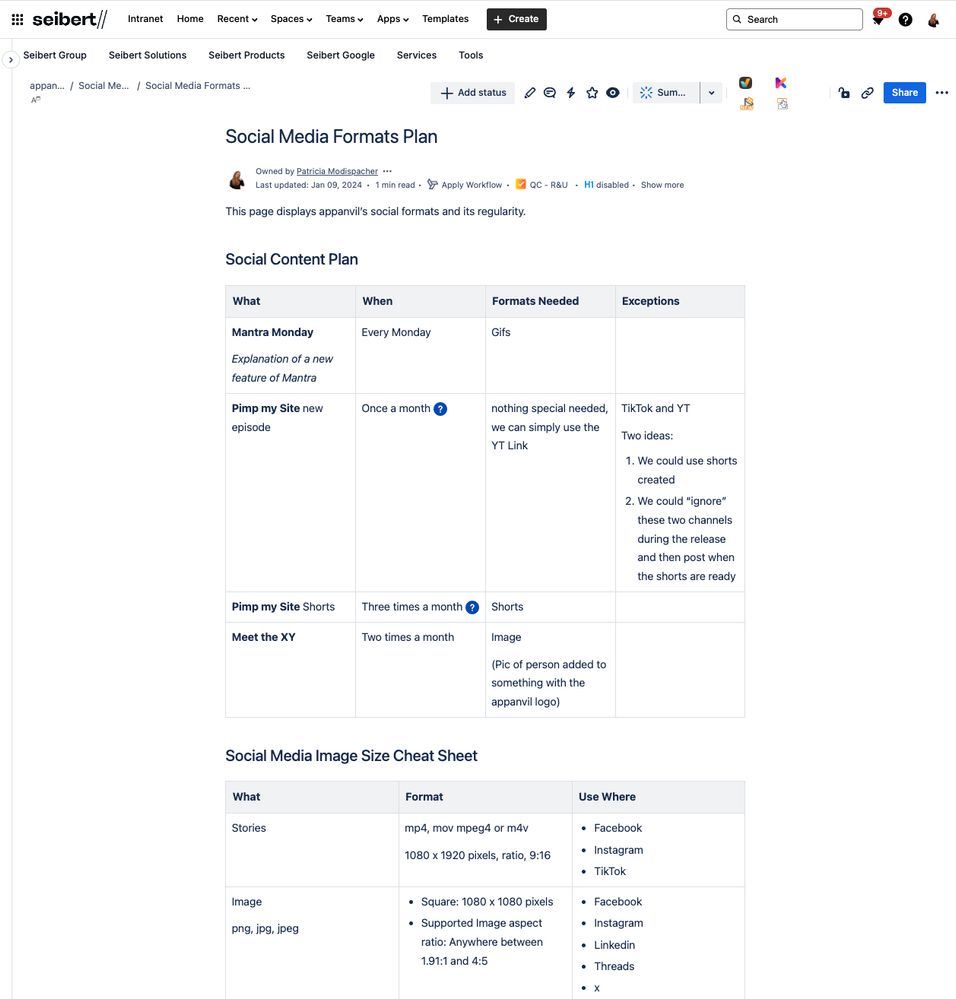Screen dimensions: 956x999
Task: Go to Home in top navigation
Action: click(190, 19)
